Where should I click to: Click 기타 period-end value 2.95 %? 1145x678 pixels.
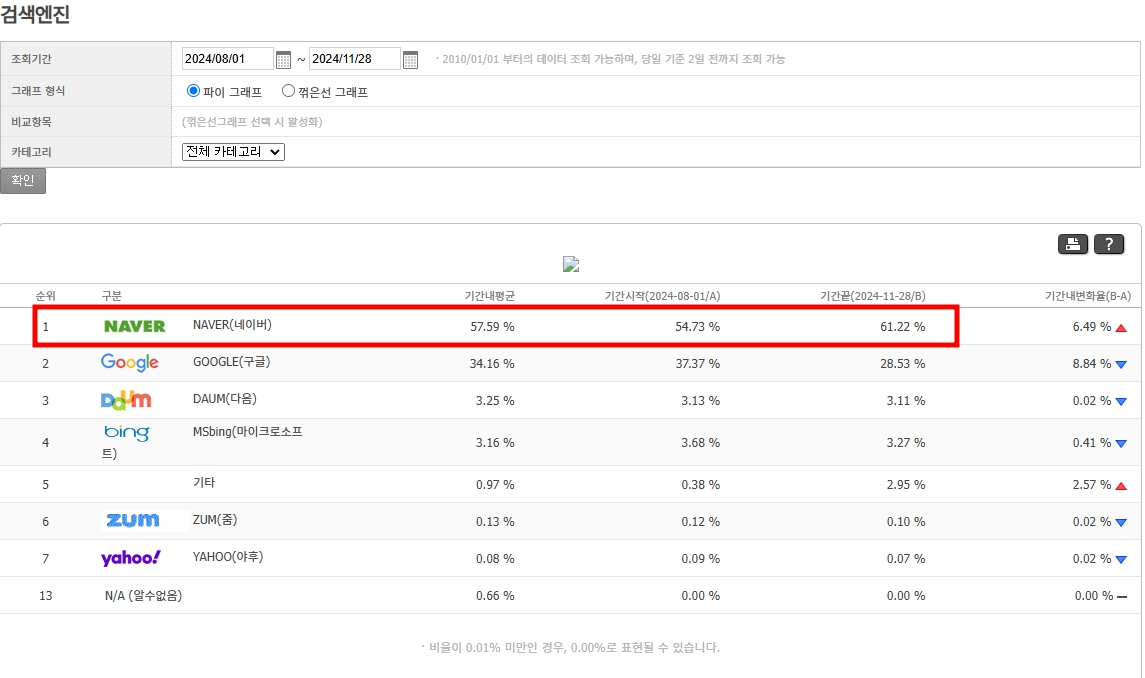coord(905,485)
